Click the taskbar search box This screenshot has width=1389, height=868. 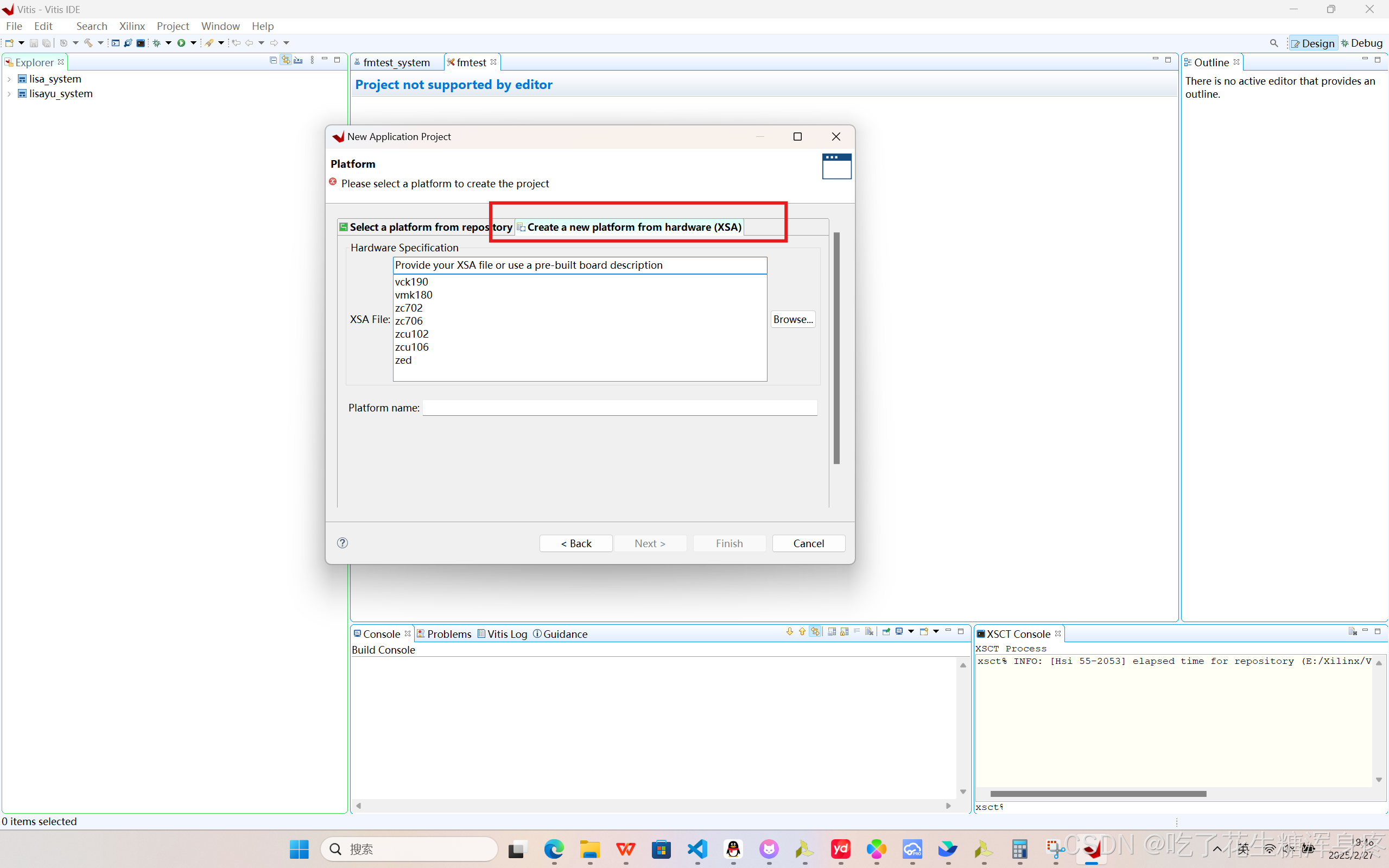409,849
